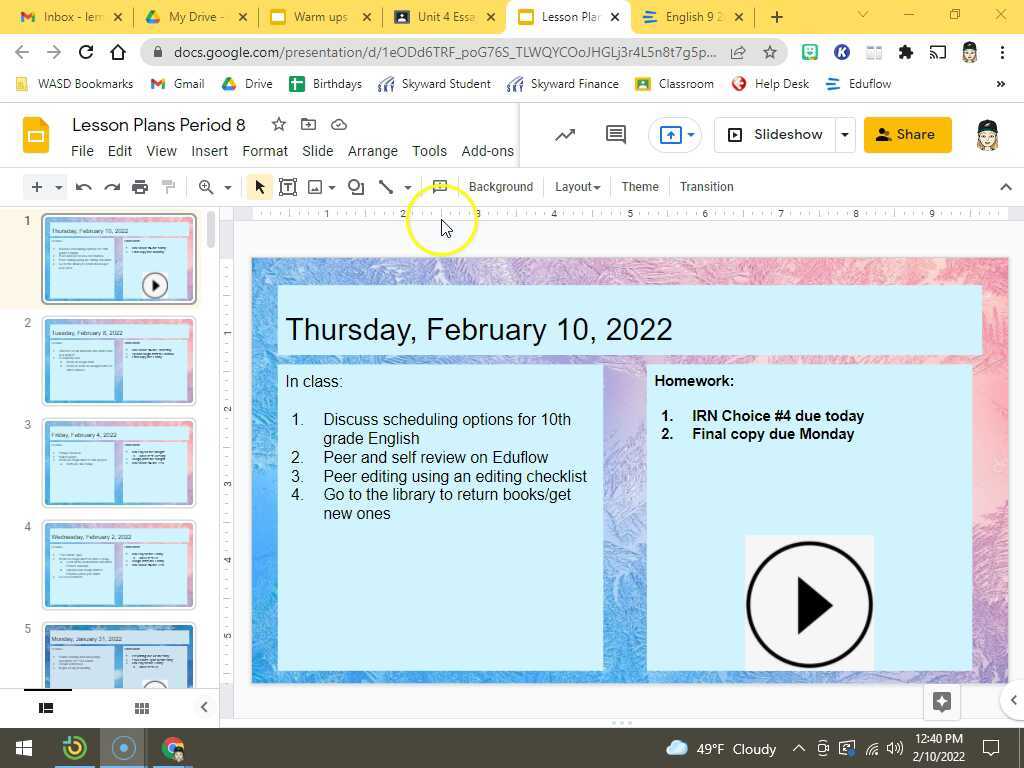
Task: Select the paint format roller icon
Action: pos(168,187)
